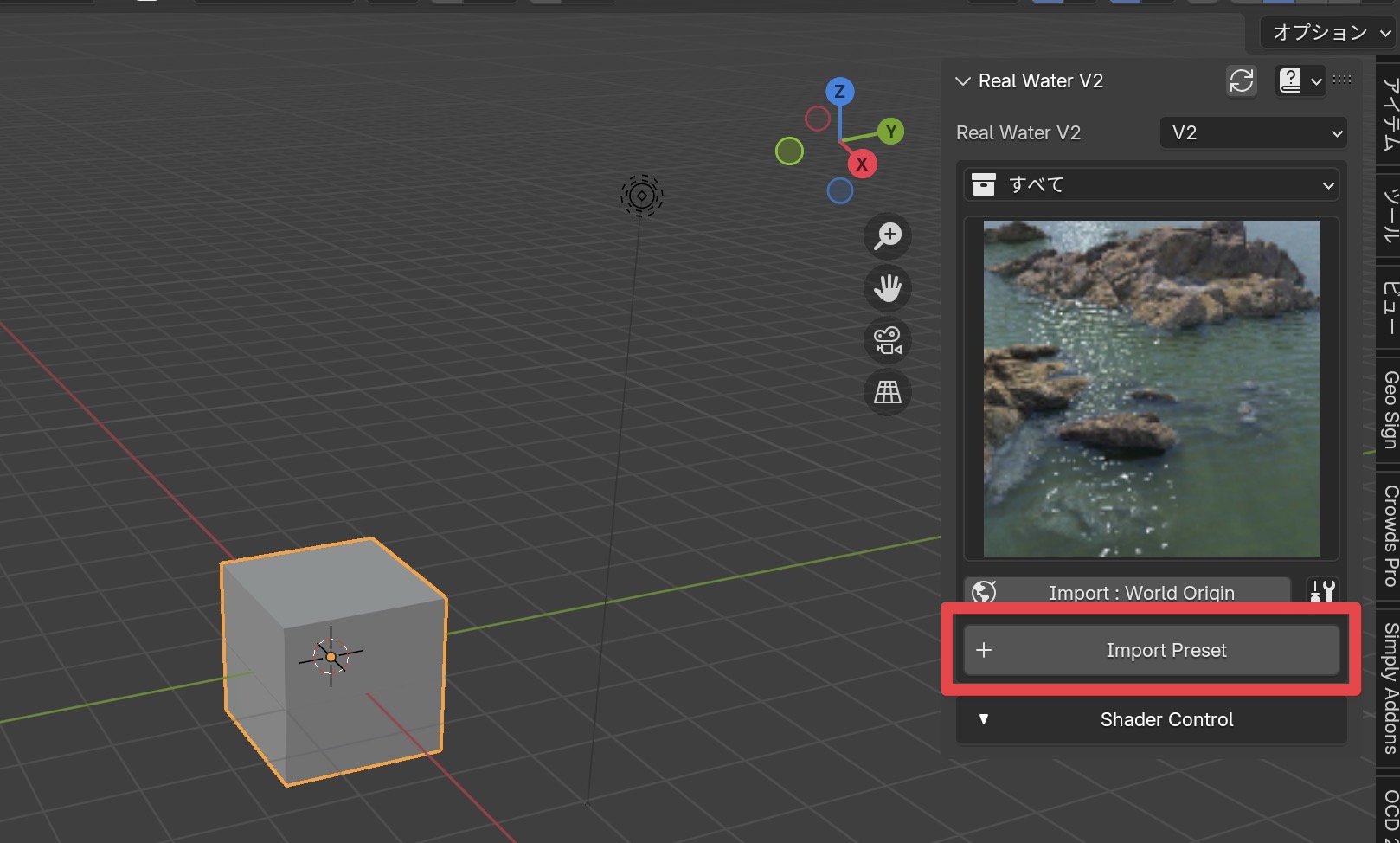Select the water preset preview thumbnail

(x=1149, y=387)
